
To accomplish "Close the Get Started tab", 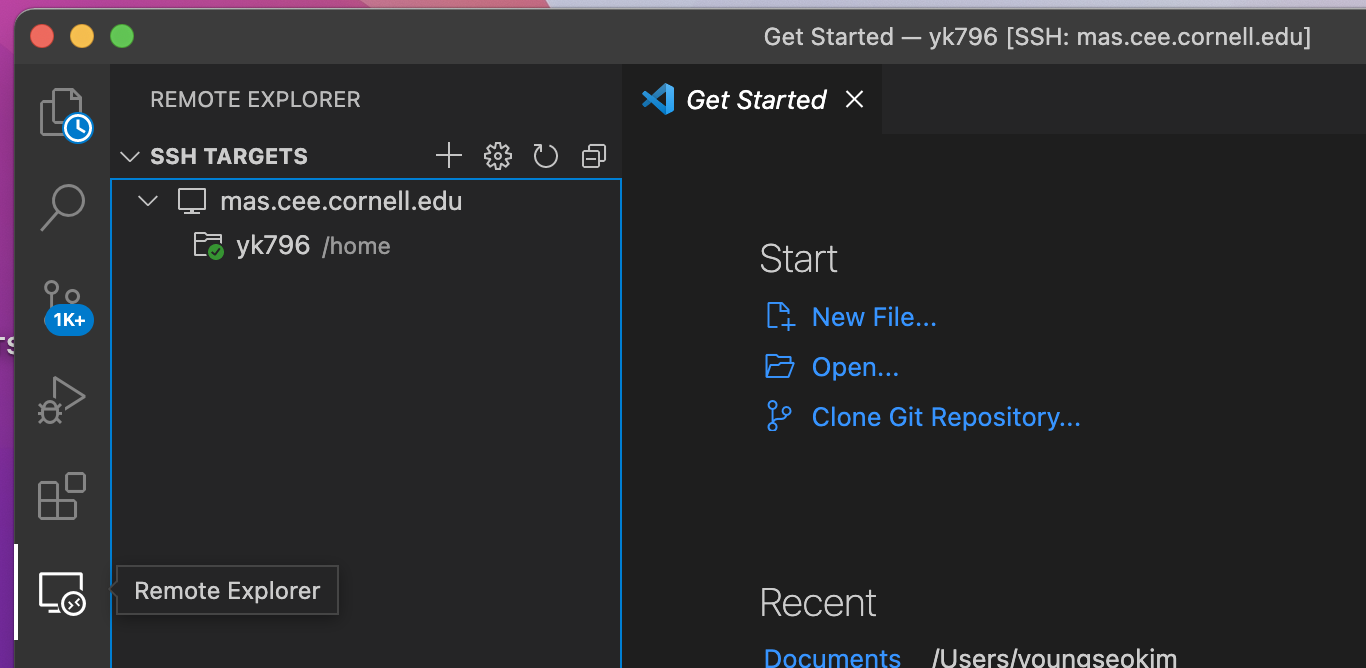I will pos(854,99).
